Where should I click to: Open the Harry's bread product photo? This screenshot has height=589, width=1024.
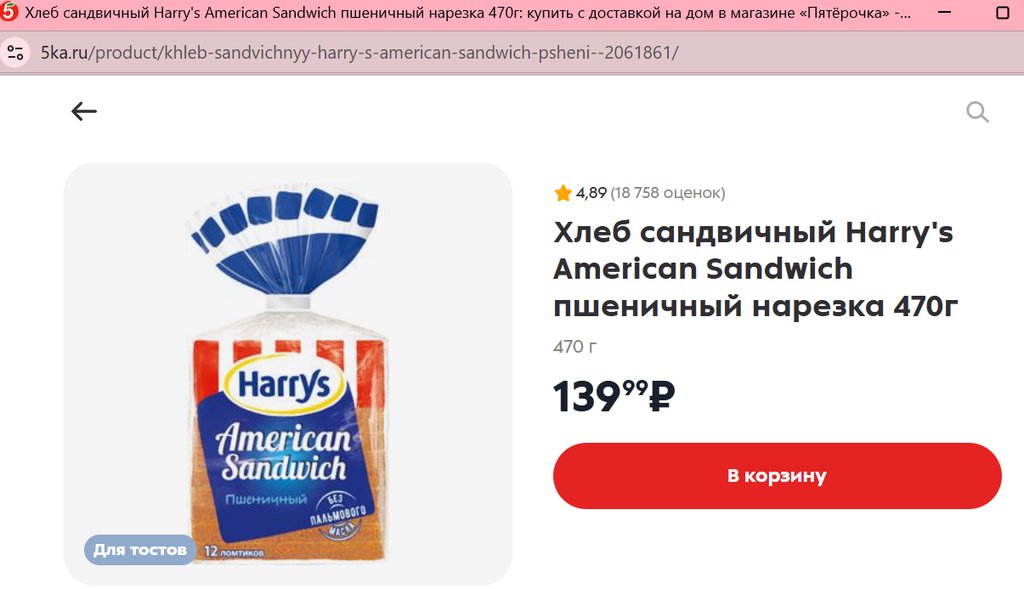pos(288,374)
